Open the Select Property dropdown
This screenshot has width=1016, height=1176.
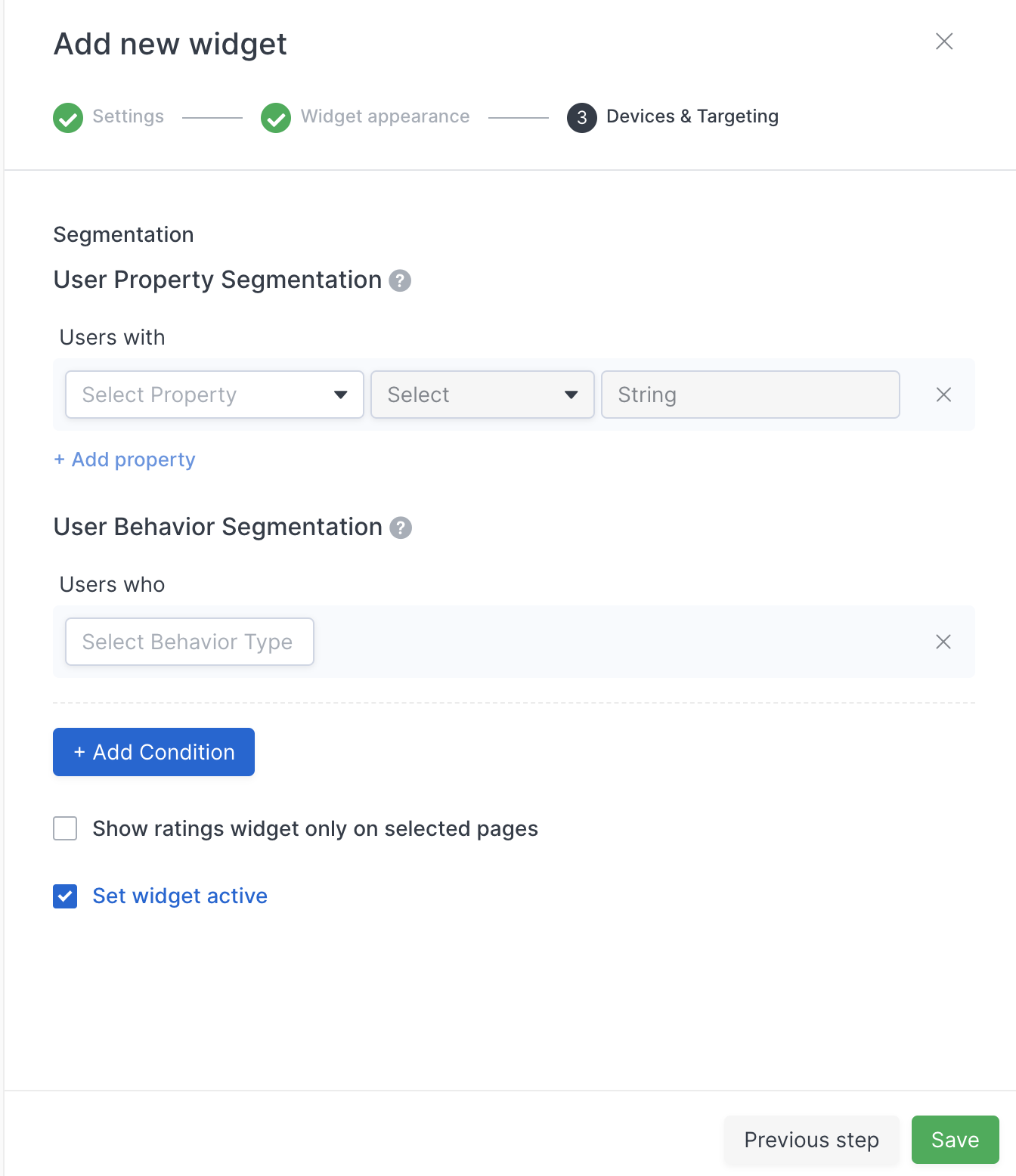click(215, 395)
